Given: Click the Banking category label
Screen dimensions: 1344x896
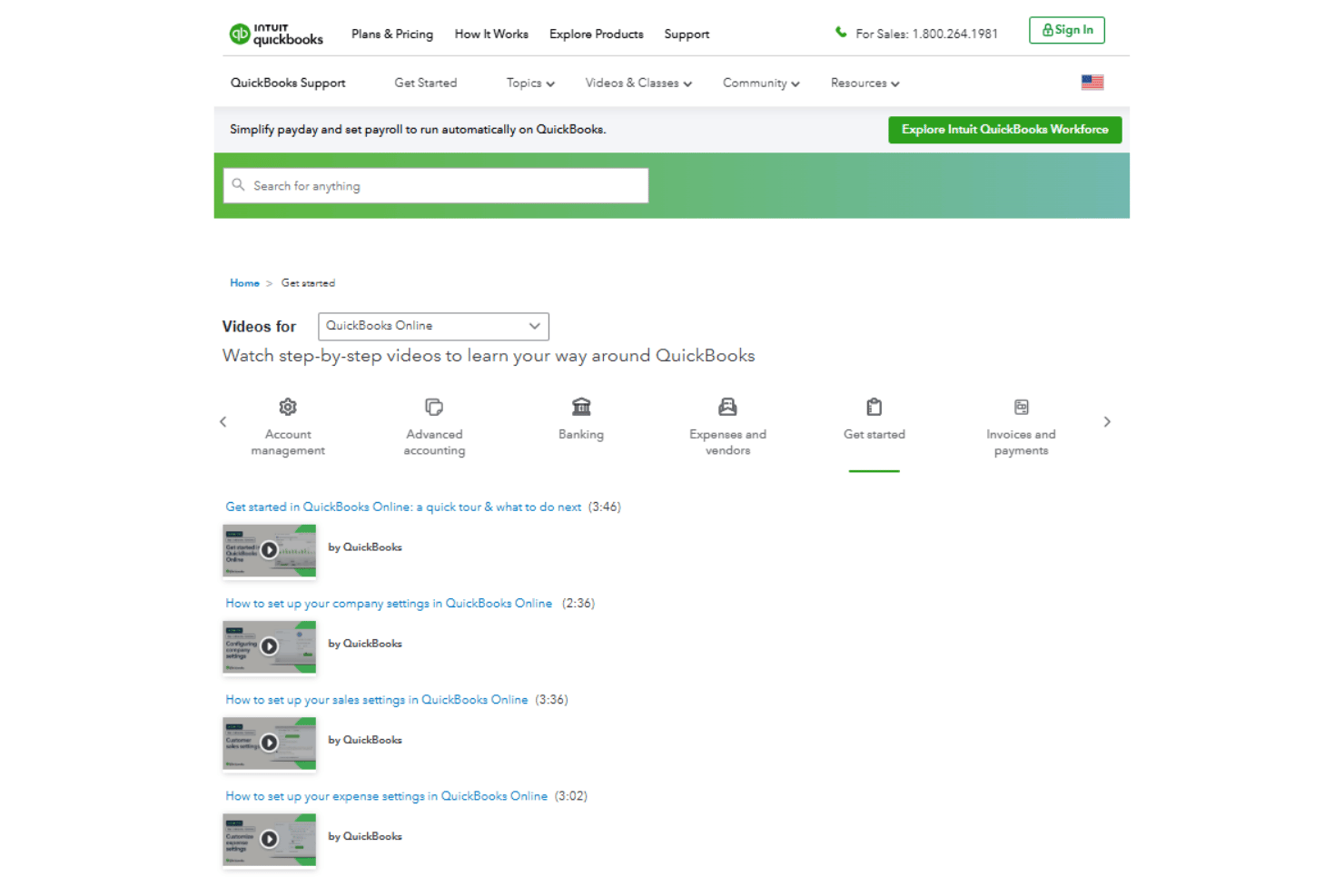Looking at the screenshot, I should coord(581,435).
